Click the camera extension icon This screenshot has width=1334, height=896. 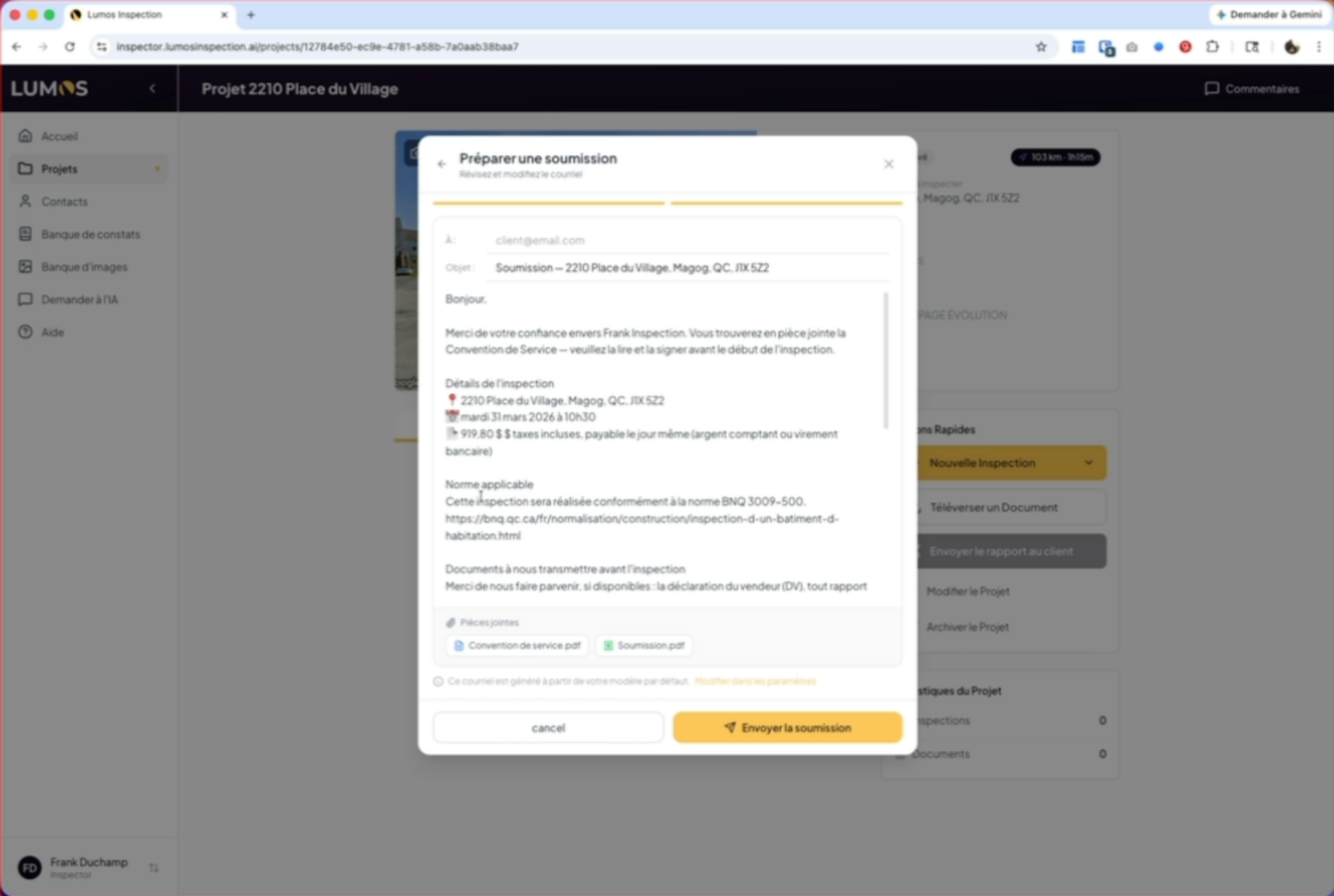click(x=1132, y=47)
